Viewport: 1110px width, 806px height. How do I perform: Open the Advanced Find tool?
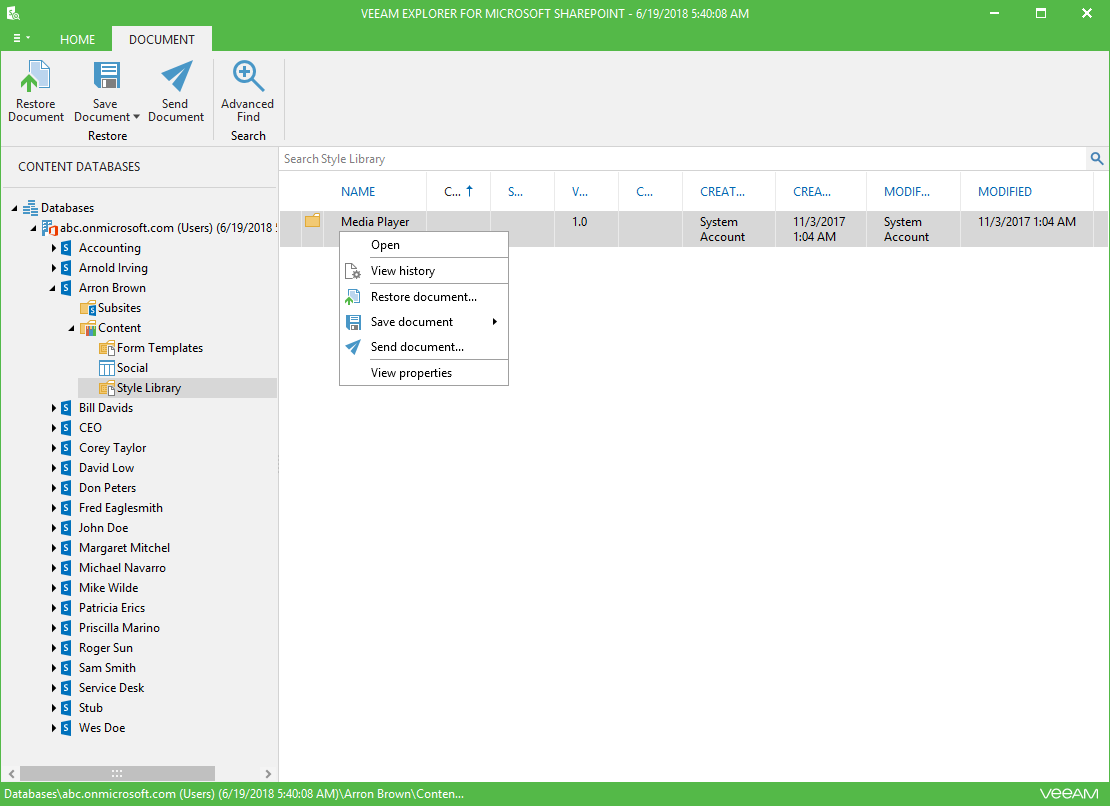pyautogui.click(x=248, y=91)
